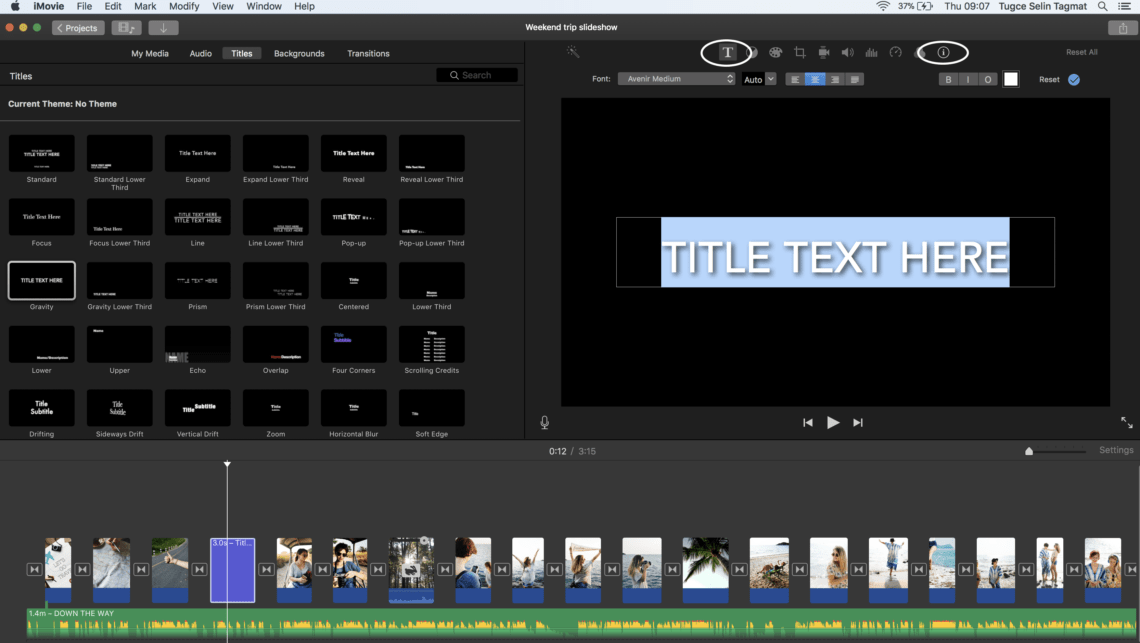Click the timeline playhead marker

point(227,463)
